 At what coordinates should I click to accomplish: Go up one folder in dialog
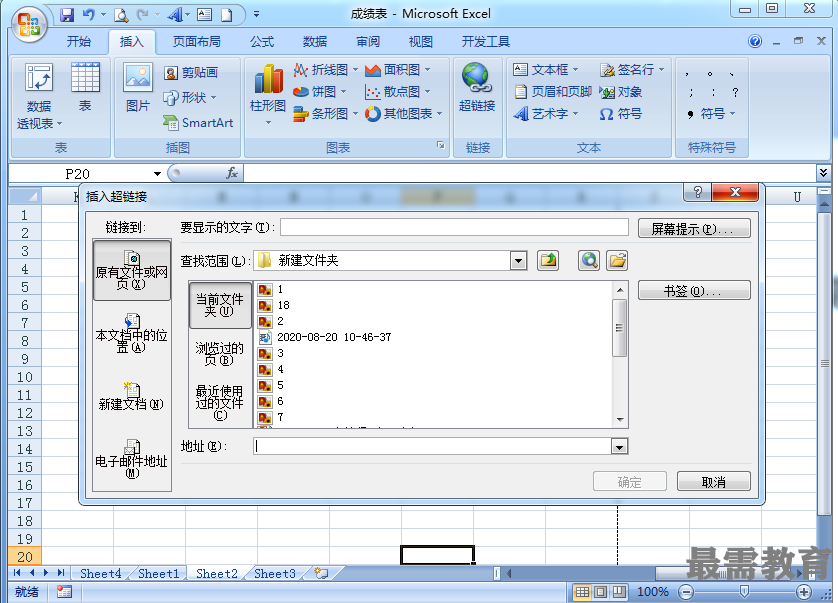pyautogui.click(x=548, y=261)
